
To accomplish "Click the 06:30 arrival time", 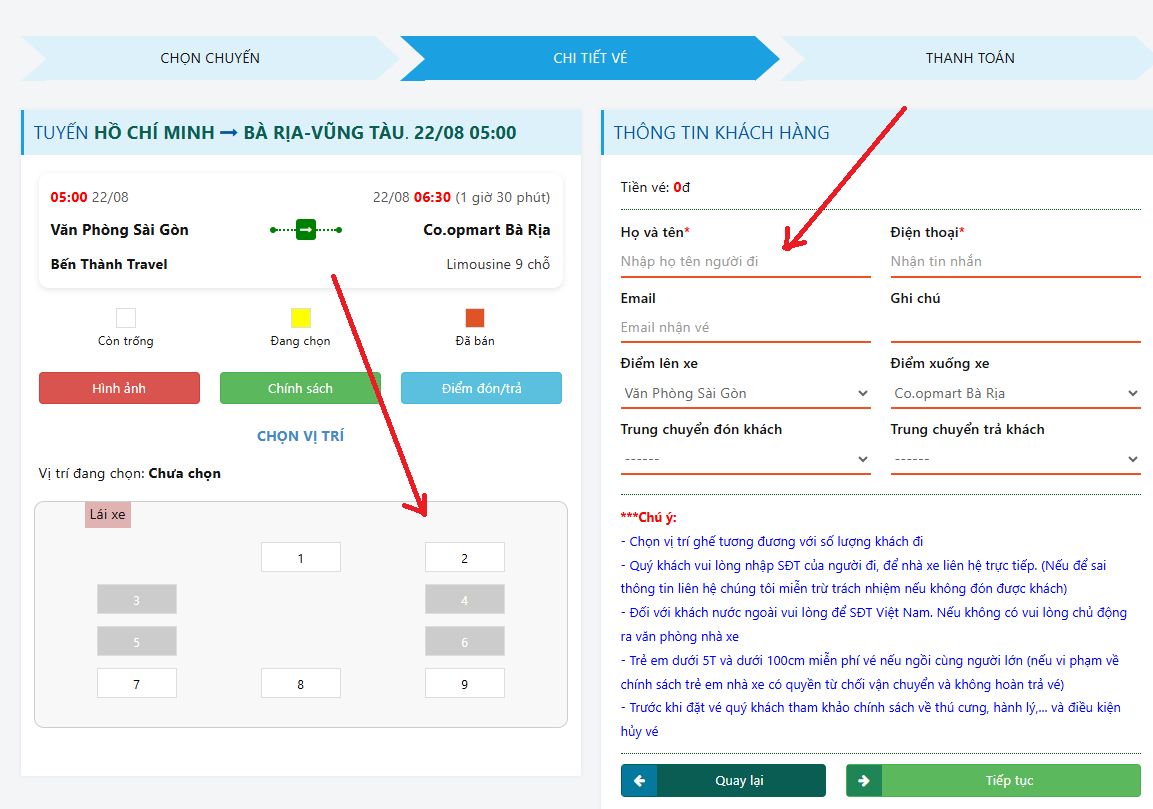I will click(432, 197).
